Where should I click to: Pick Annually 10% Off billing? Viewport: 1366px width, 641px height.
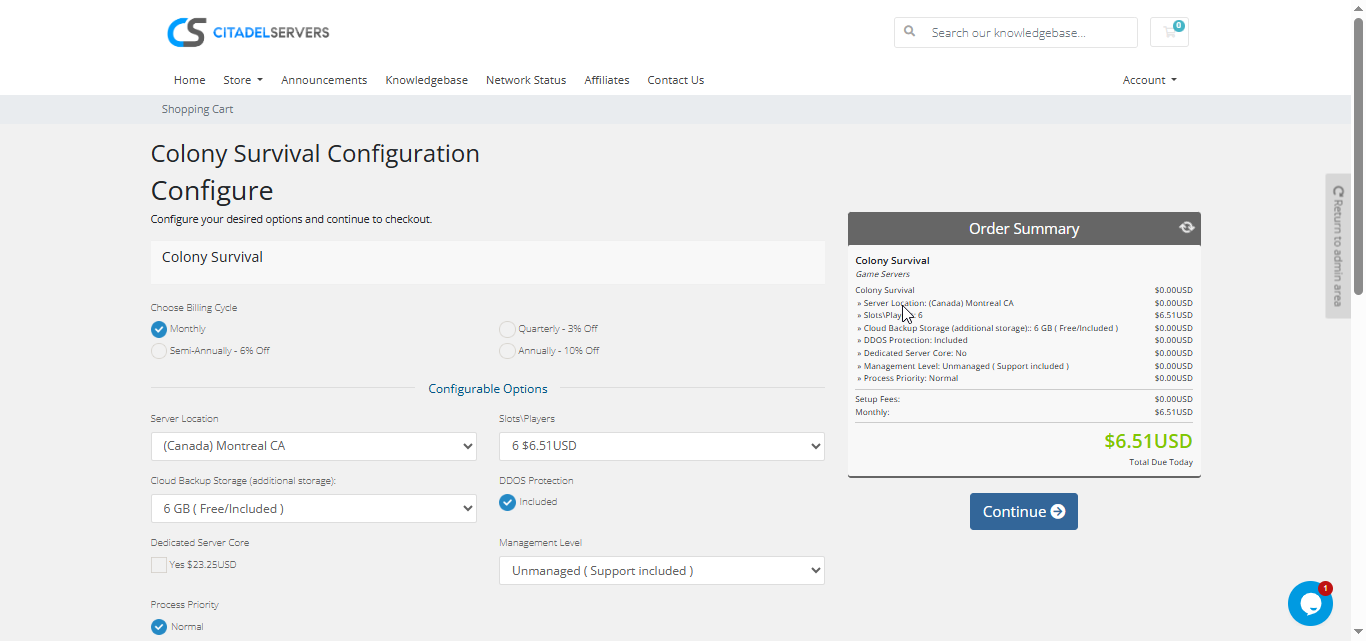pos(508,351)
